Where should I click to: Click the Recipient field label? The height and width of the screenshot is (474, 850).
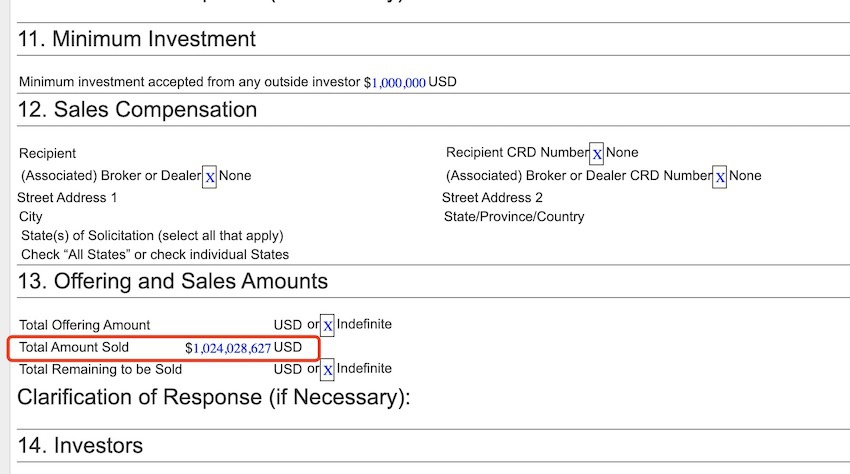pos(47,153)
